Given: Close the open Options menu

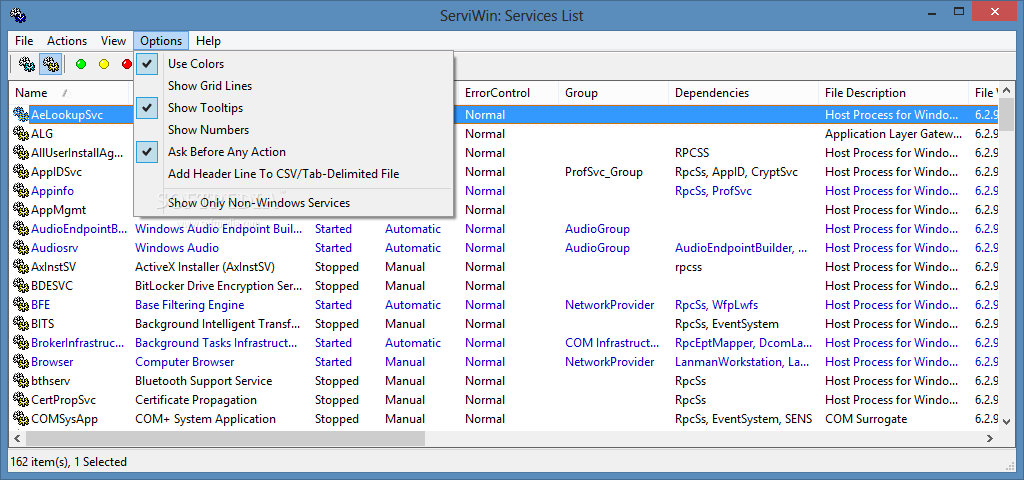Looking at the screenshot, I should click(161, 40).
